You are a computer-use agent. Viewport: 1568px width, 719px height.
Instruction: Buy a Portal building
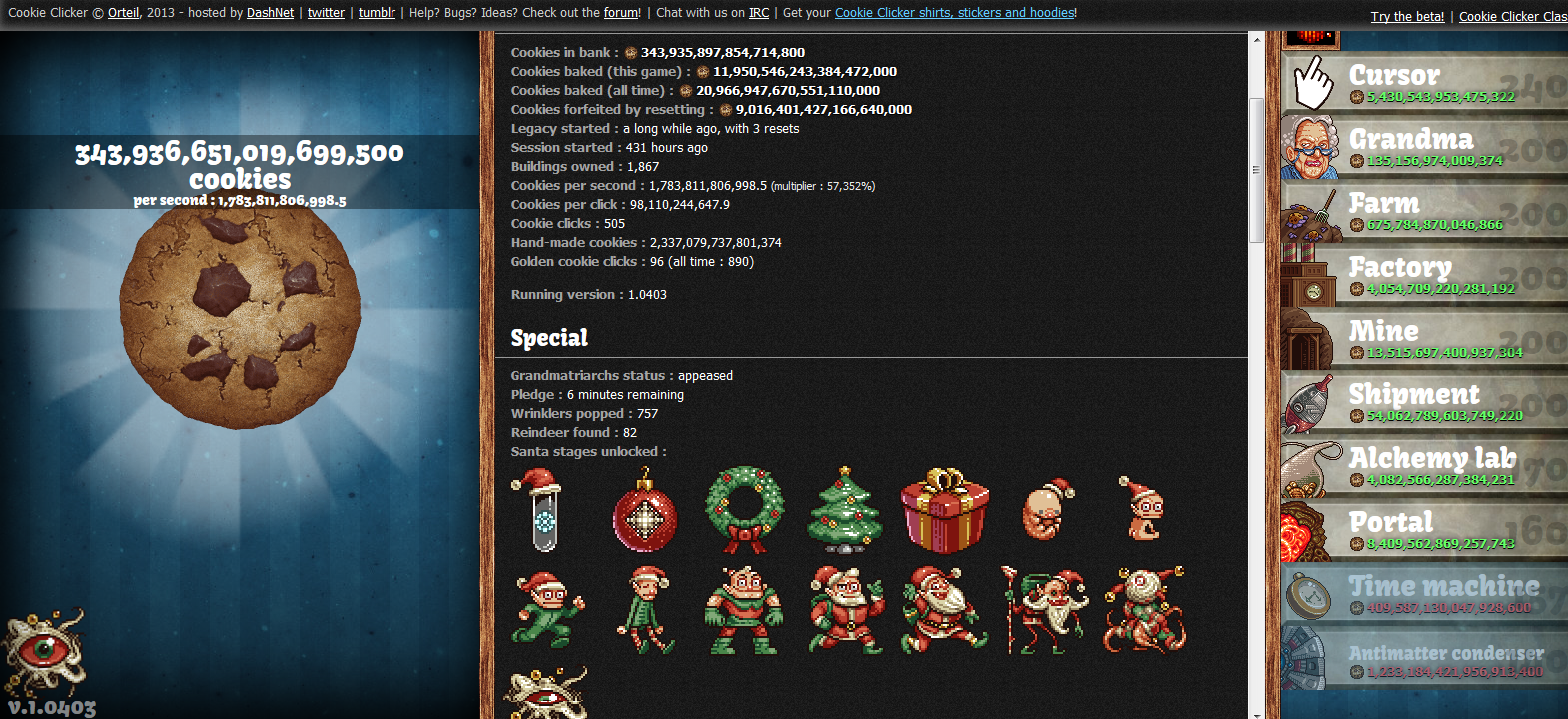click(1424, 531)
